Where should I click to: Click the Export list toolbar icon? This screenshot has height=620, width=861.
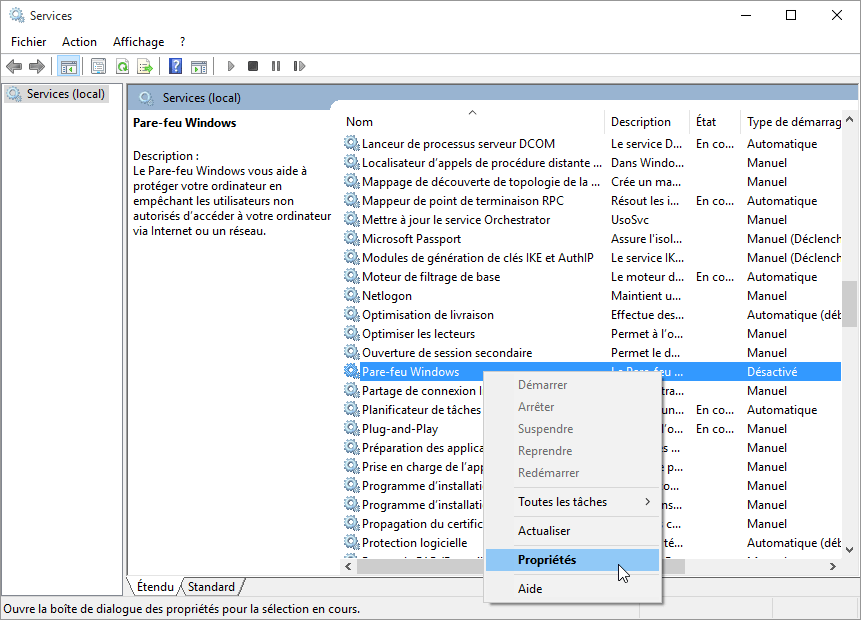(x=145, y=66)
